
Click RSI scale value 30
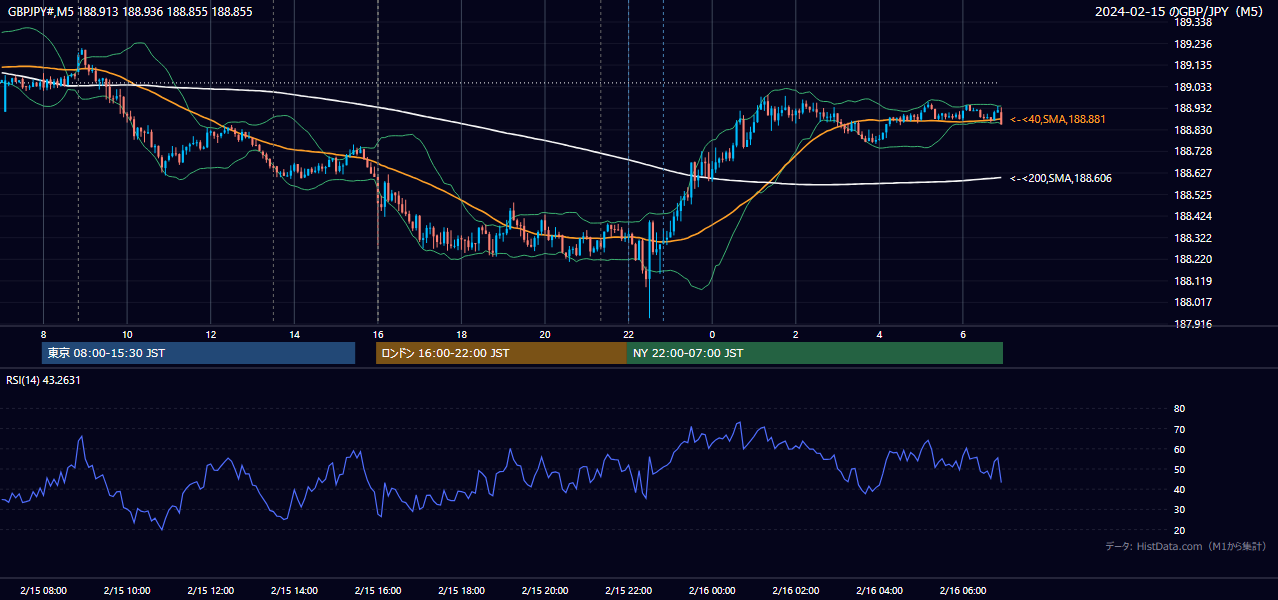[1180, 510]
